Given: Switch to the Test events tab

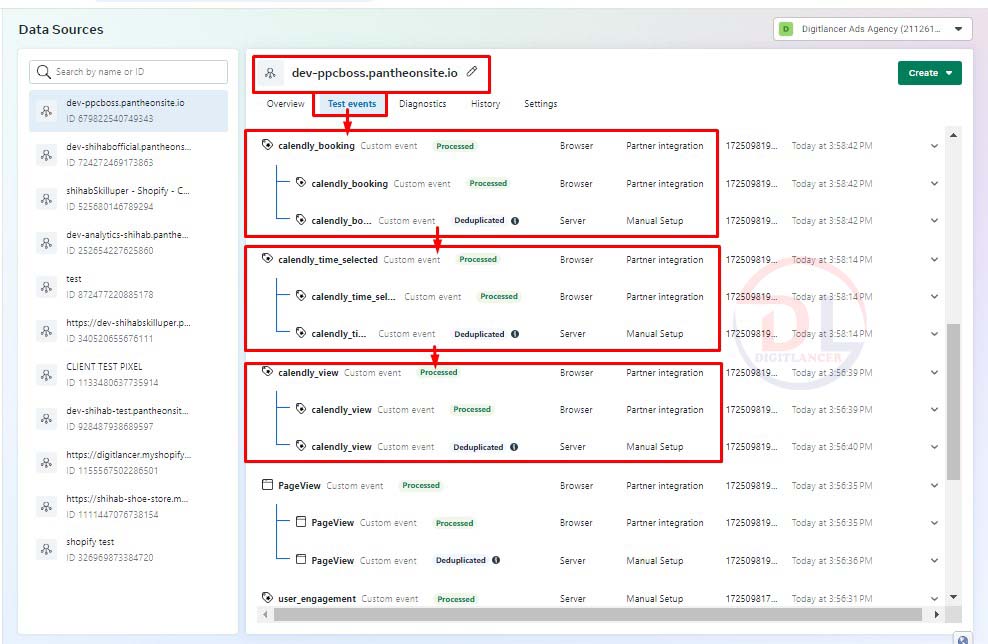Looking at the screenshot, I should (x=352, y=103).
